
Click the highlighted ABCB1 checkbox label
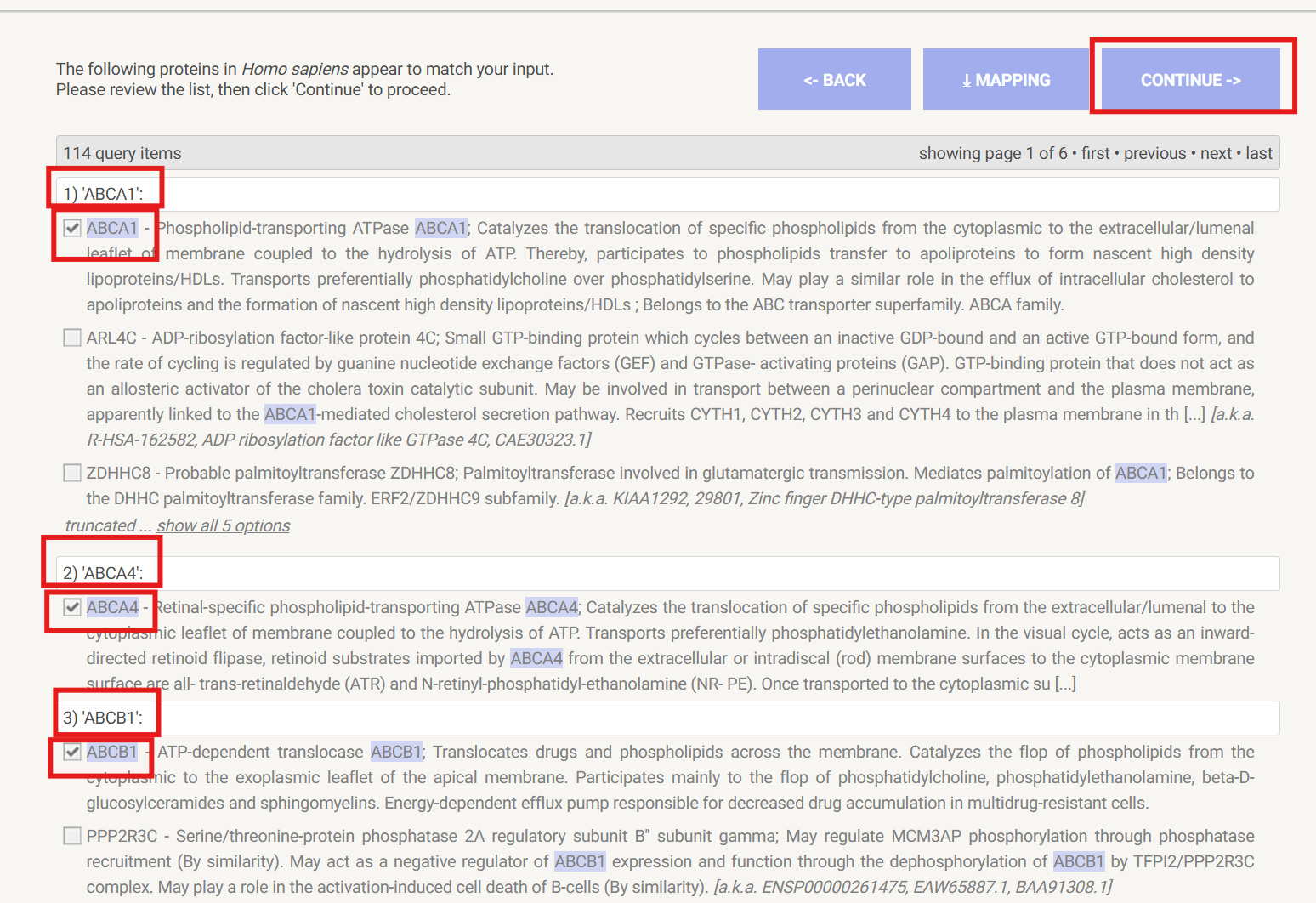pos(112,752)
